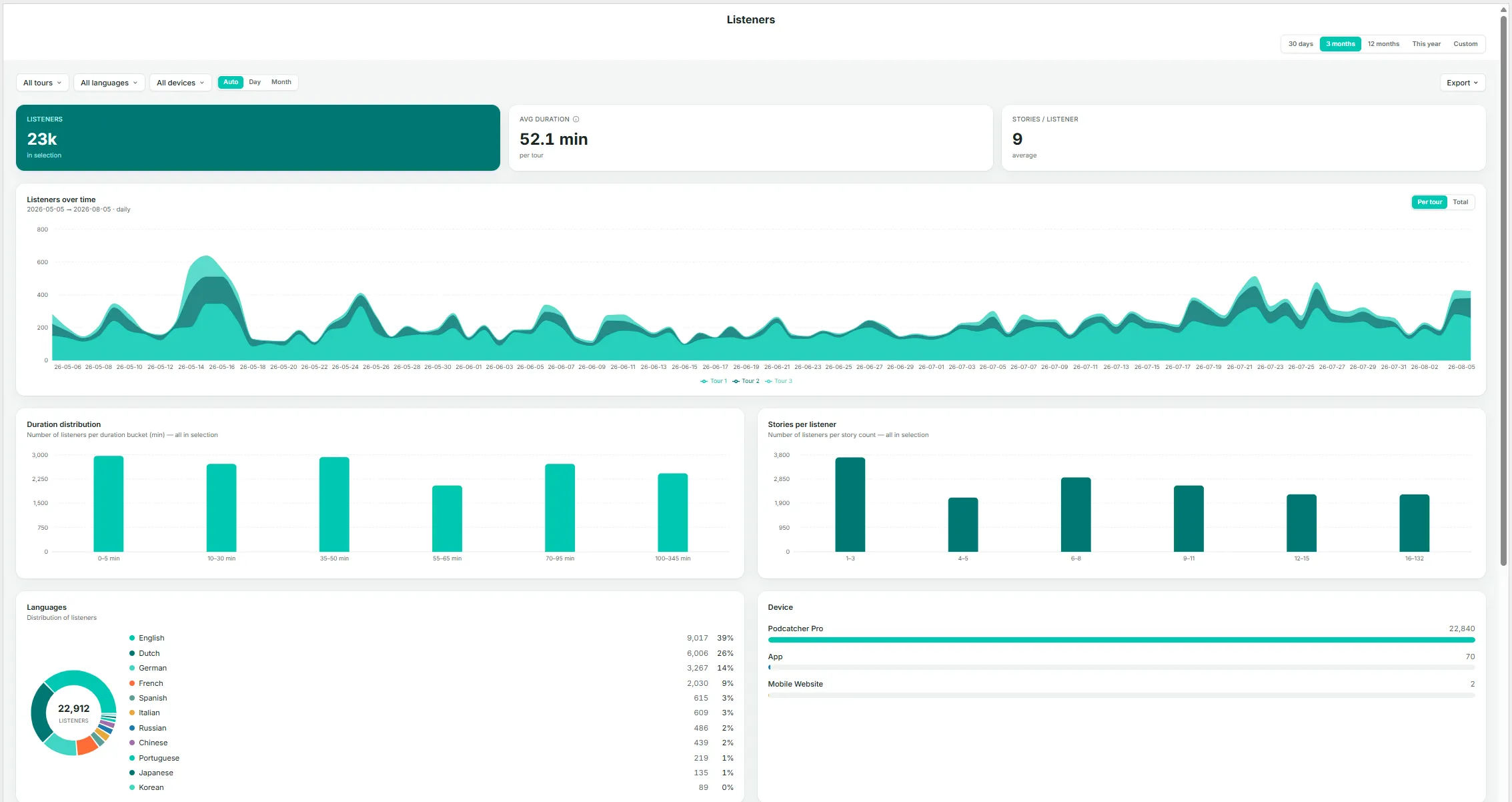Click the Listeners 23k summary card
The image size is (1512, 802).
click(x=258, y=137)
